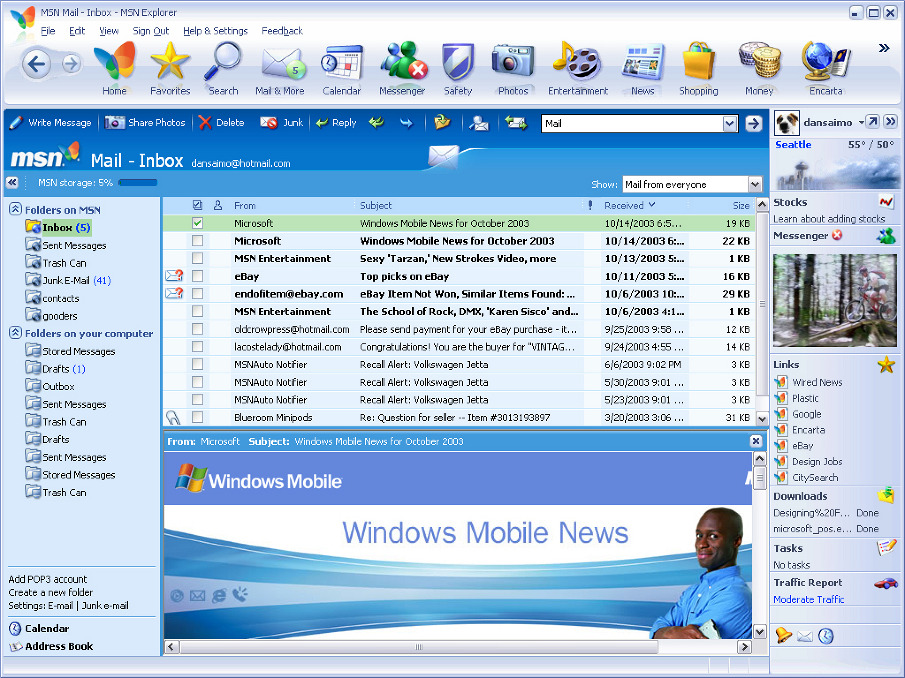This screenshot has width=905, height=678.
Task: Click the Photos camera icon
Action: pyautogui.click(x=512, y=65)
